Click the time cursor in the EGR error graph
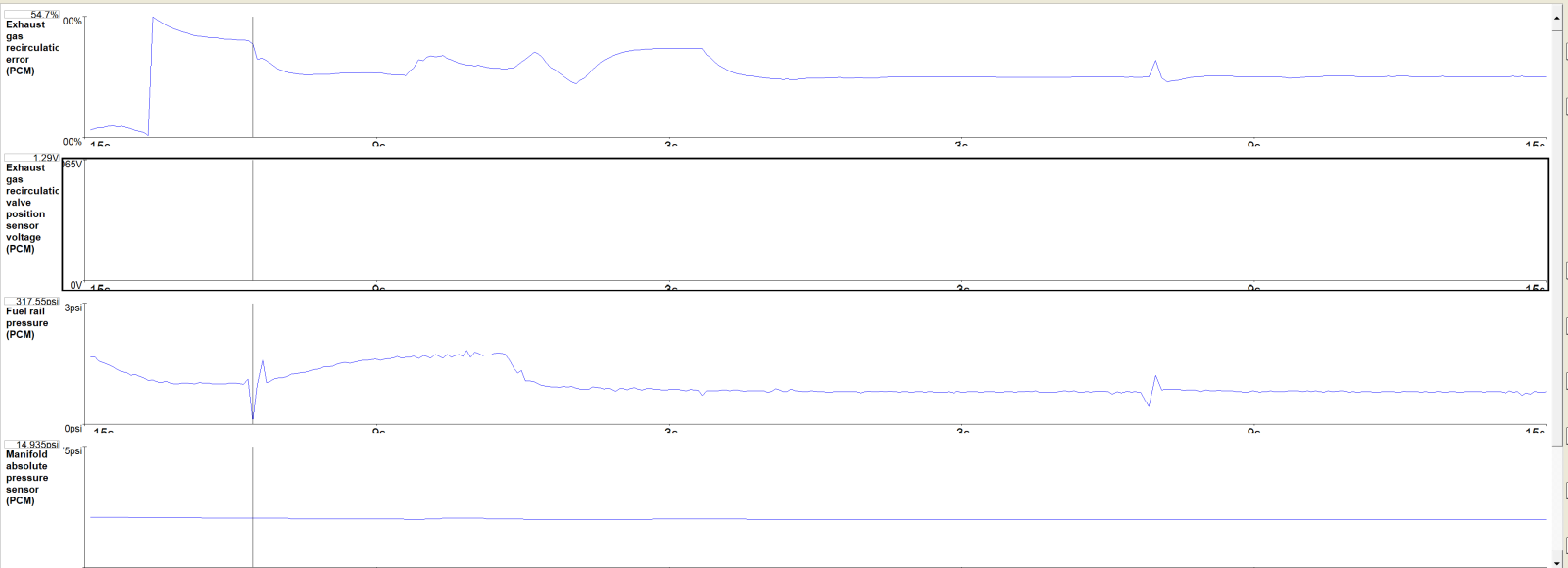1568x568 pixels. 253,76
